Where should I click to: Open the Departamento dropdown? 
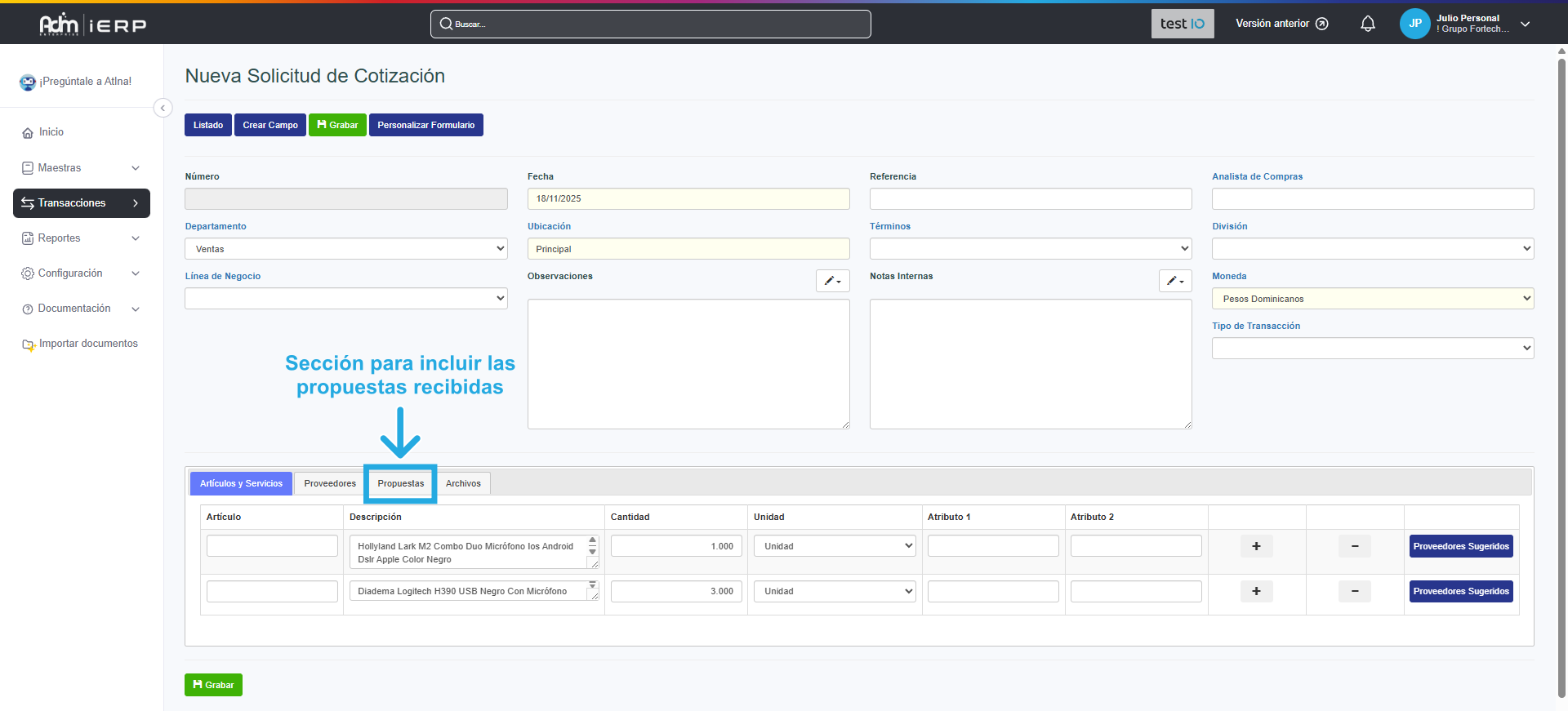pyautogui.click(x=345, y=249)
